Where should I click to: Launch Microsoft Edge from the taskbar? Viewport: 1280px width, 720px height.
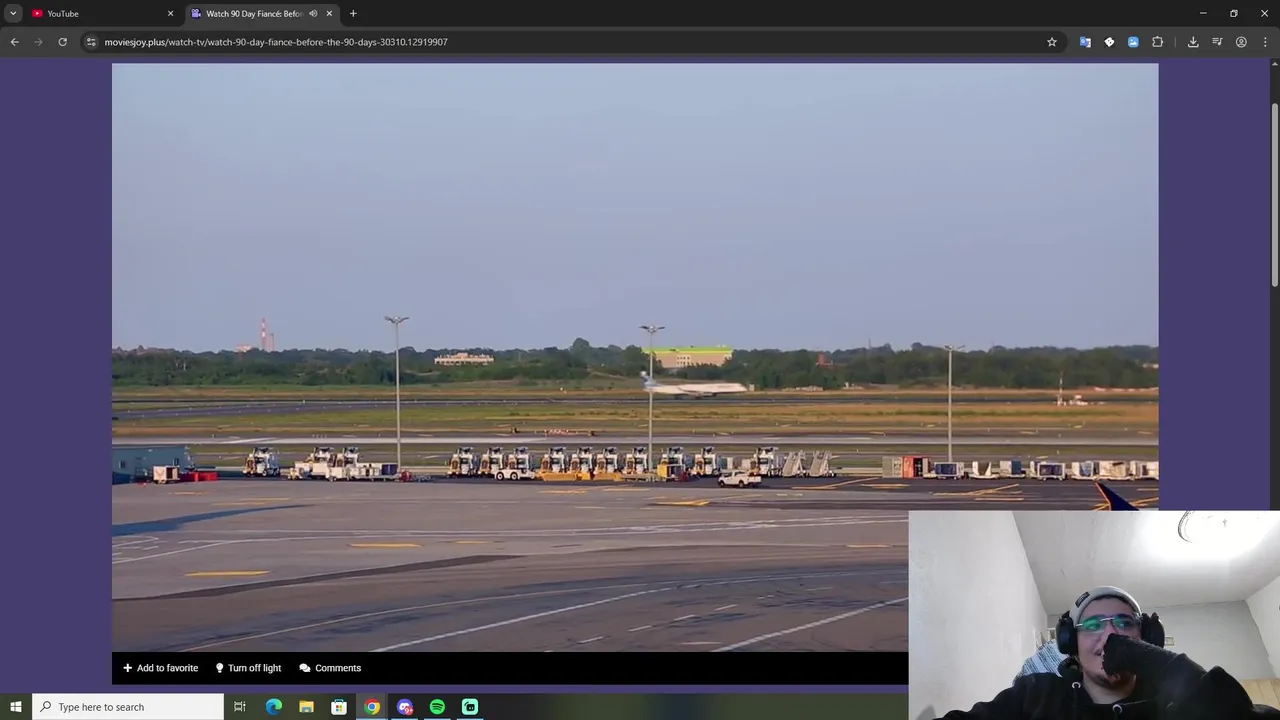coord(274,707)
